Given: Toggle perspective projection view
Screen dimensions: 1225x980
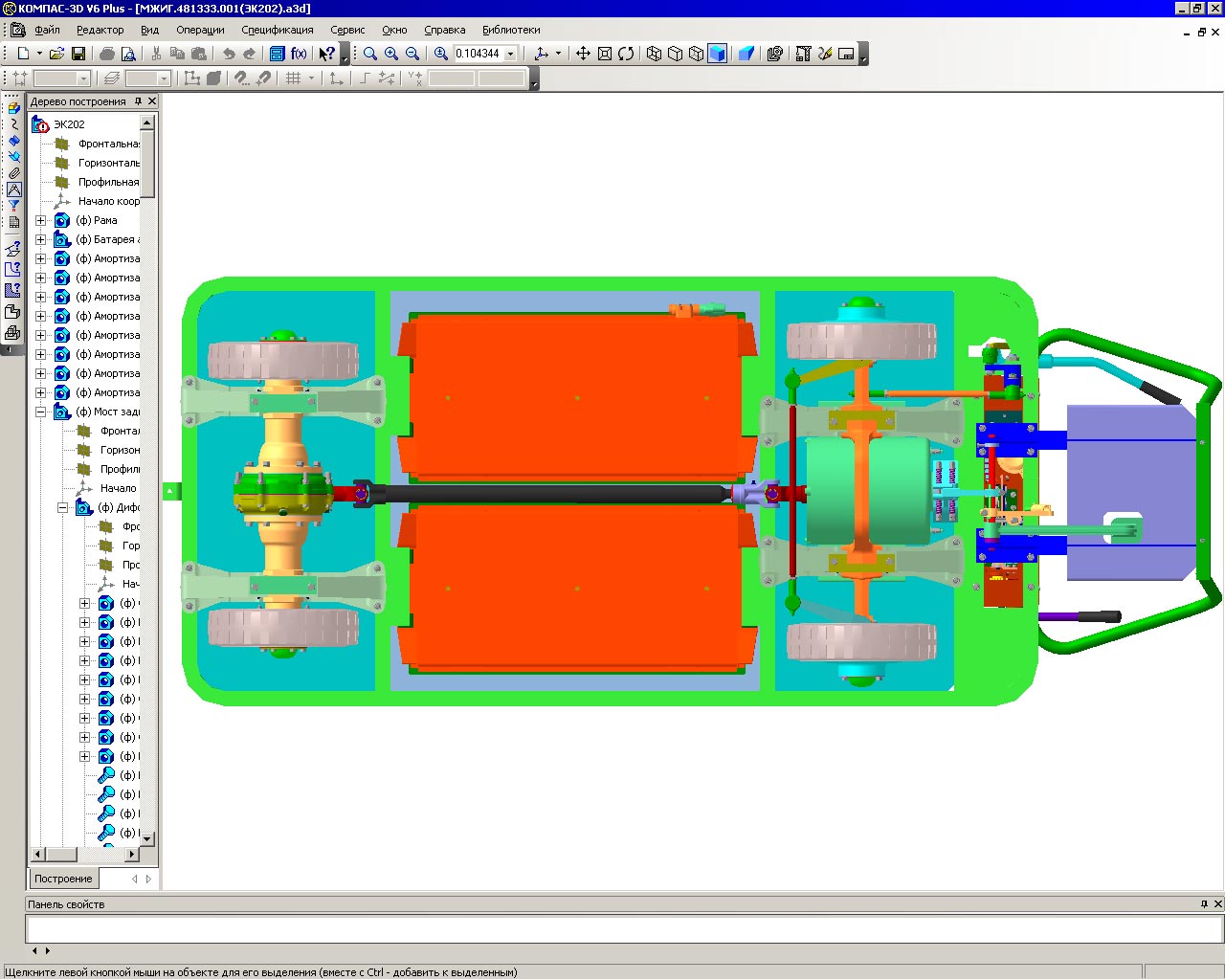Looking at the screenshot, I should (746, 54).
